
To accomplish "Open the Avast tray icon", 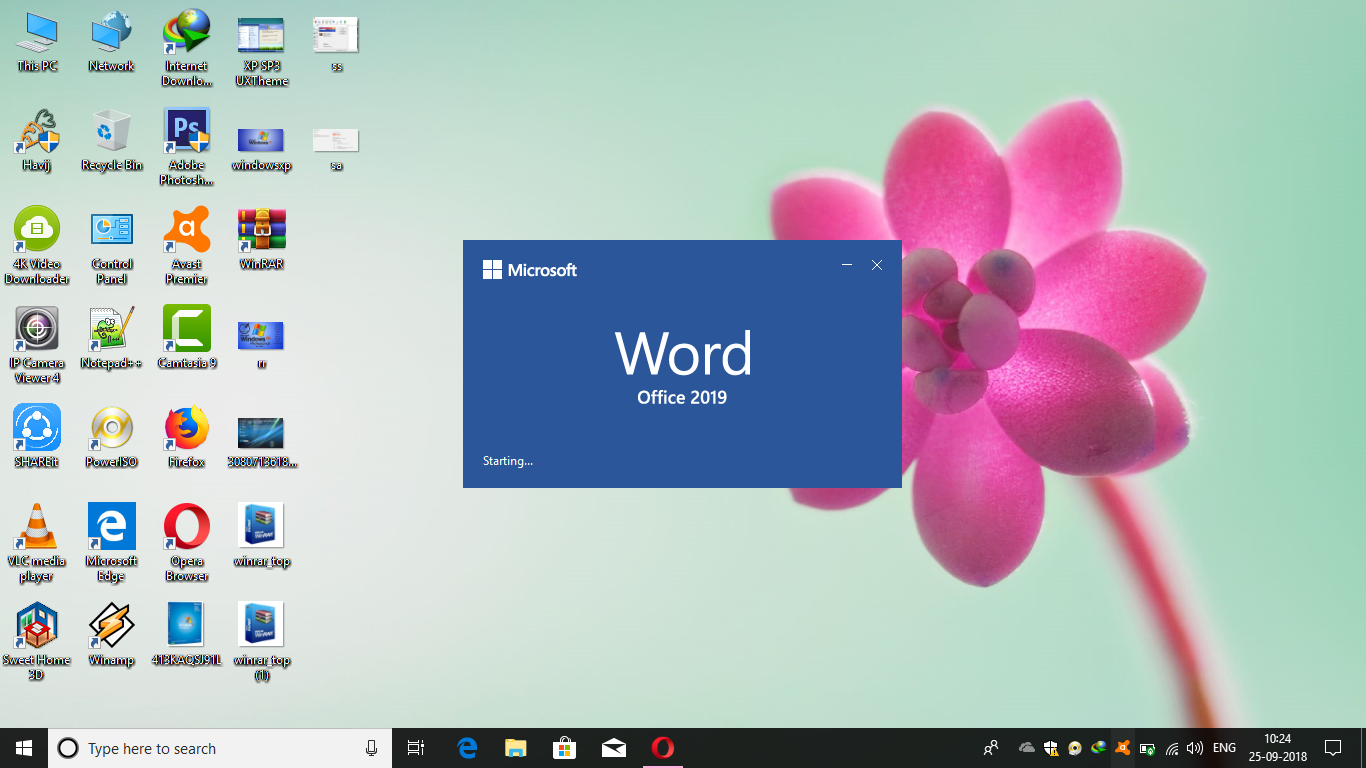I will (x=1123, y=748).
